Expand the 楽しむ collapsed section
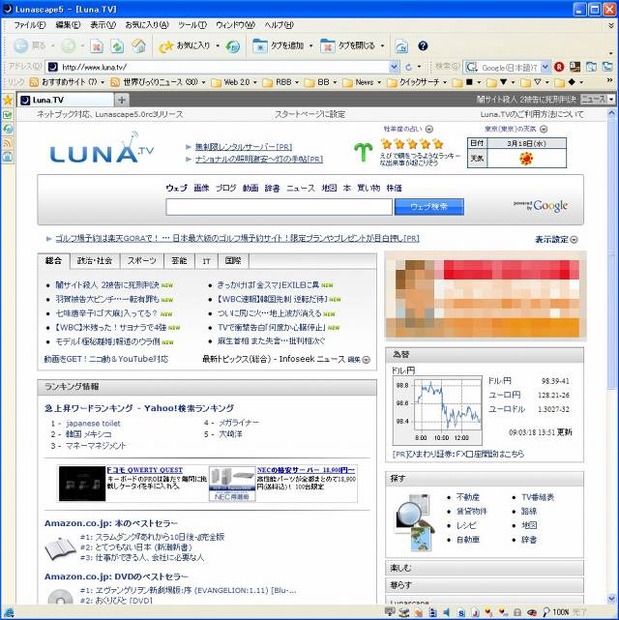Image resolution: width=619 pixels, height=620 pixels. point(484,568)
